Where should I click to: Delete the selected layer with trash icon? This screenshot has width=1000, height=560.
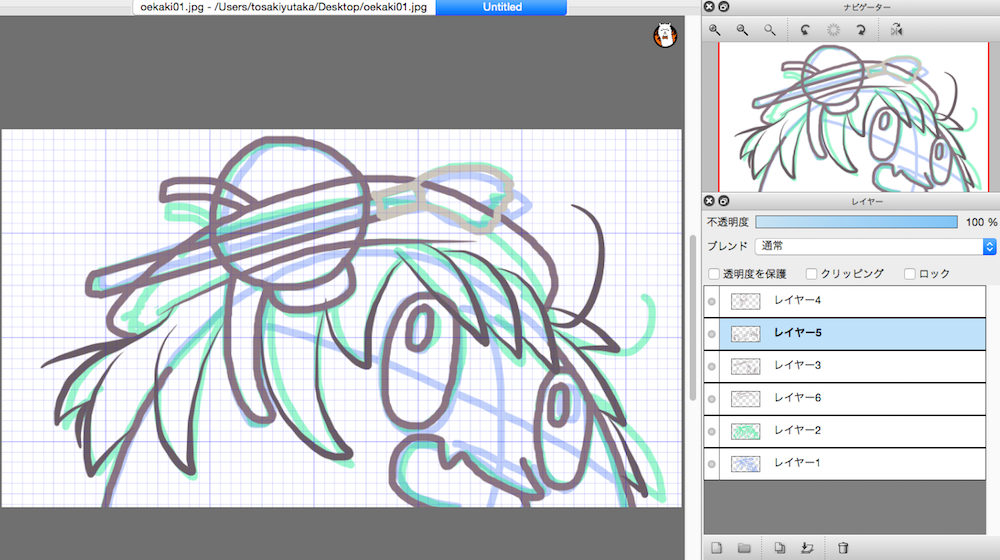click(842, 548)
